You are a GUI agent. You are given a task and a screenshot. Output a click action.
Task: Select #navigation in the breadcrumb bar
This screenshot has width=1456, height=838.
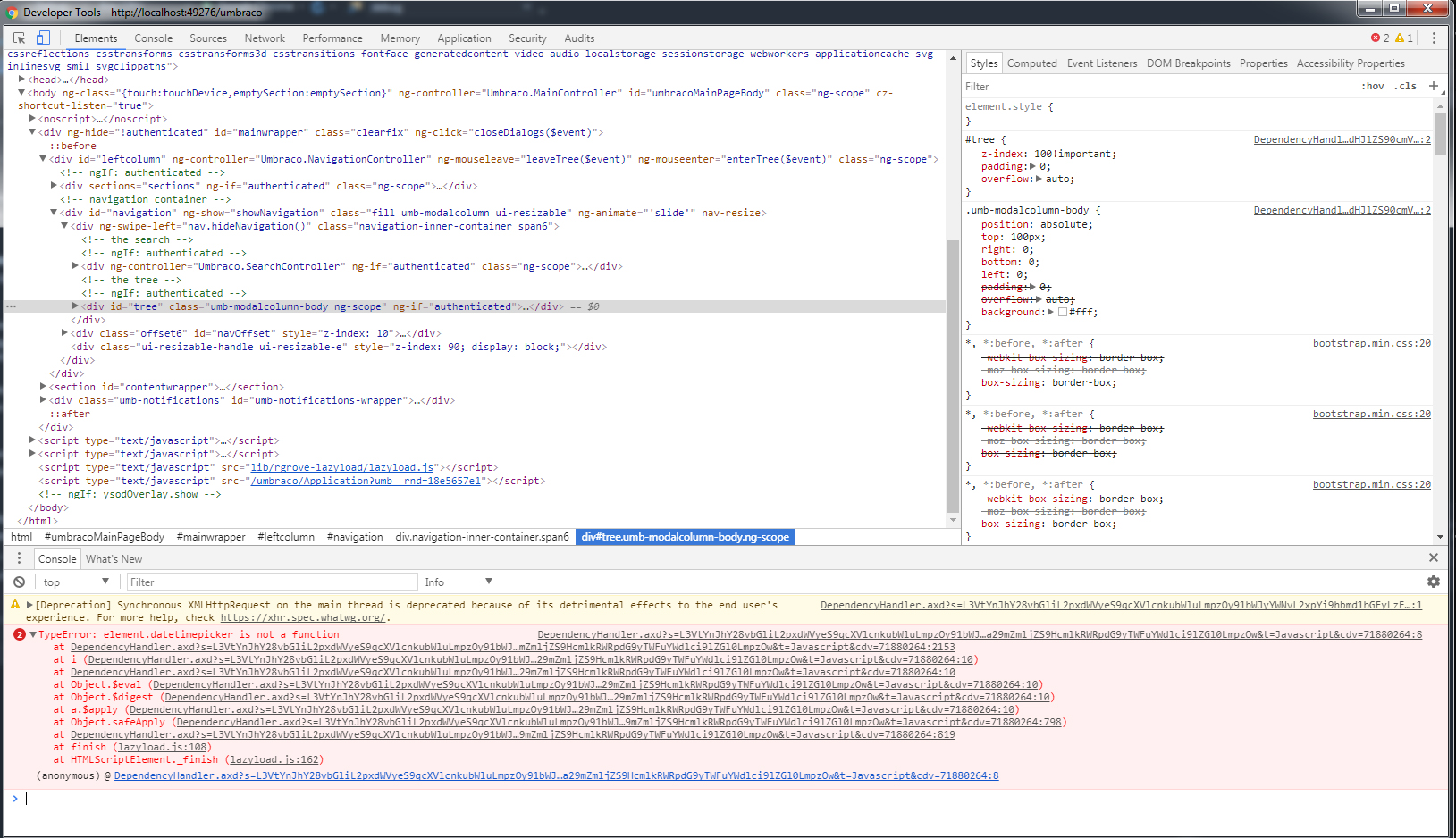[x=355, y=537]
